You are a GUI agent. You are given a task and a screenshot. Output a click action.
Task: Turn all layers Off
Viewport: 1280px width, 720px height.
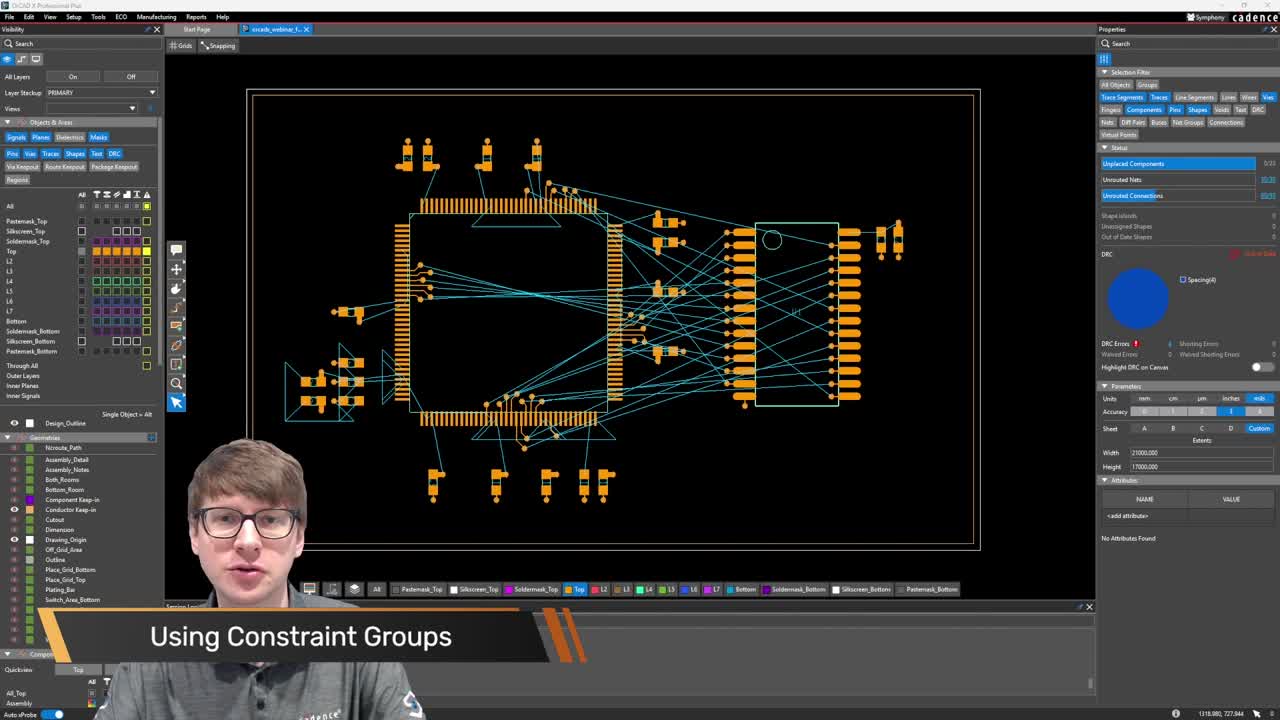click(x=131, y=77)
